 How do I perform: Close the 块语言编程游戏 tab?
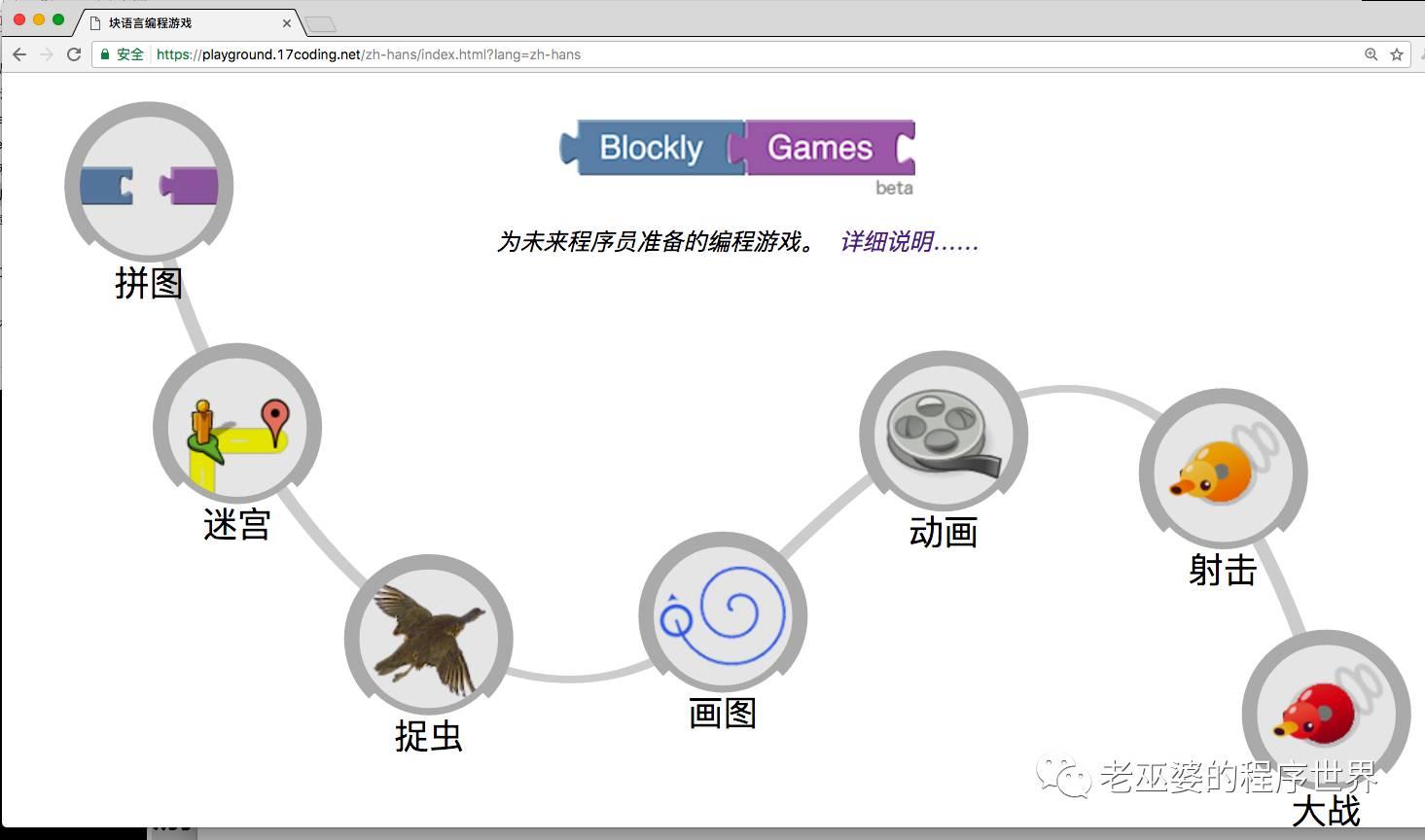pyautogui.click(x=287, y=23)
